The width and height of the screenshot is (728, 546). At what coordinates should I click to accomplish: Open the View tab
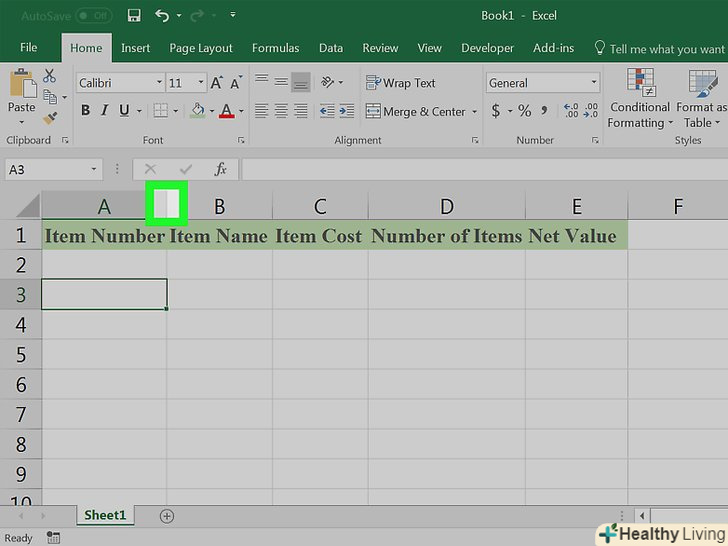point(429,48)
